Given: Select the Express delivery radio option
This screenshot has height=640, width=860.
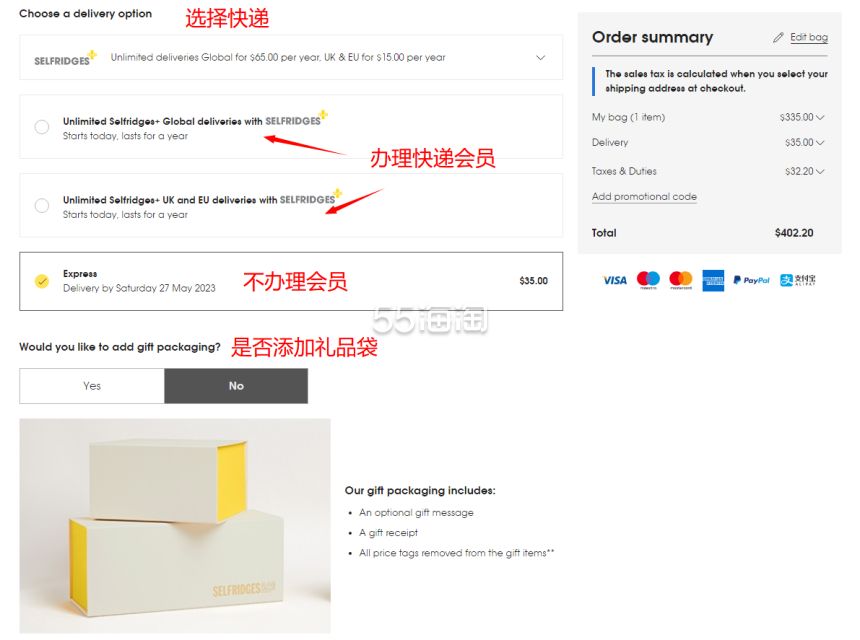Looking at the screenshot, I should 42,281.
